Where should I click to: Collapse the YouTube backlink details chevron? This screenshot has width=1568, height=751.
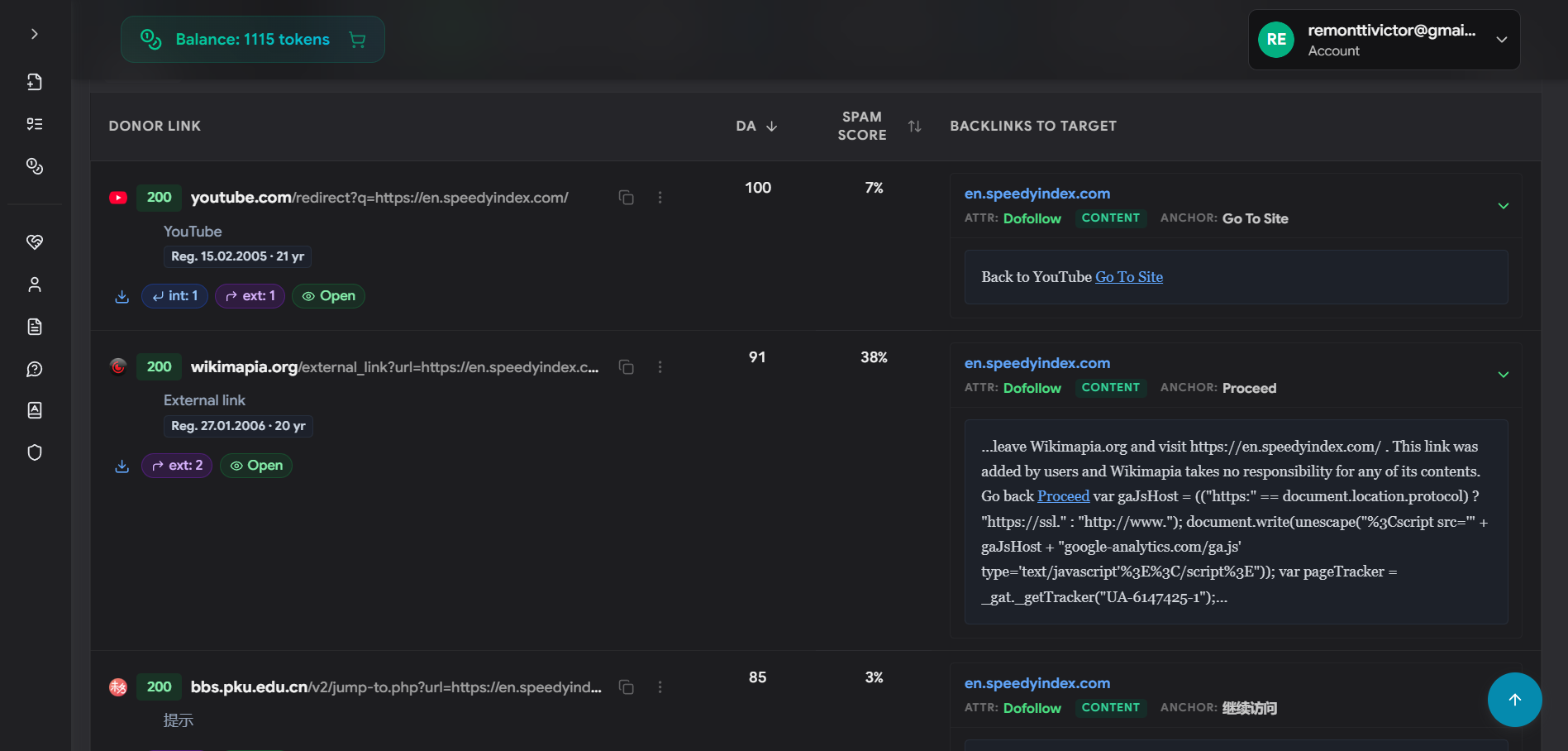[x=1503, y=206]
